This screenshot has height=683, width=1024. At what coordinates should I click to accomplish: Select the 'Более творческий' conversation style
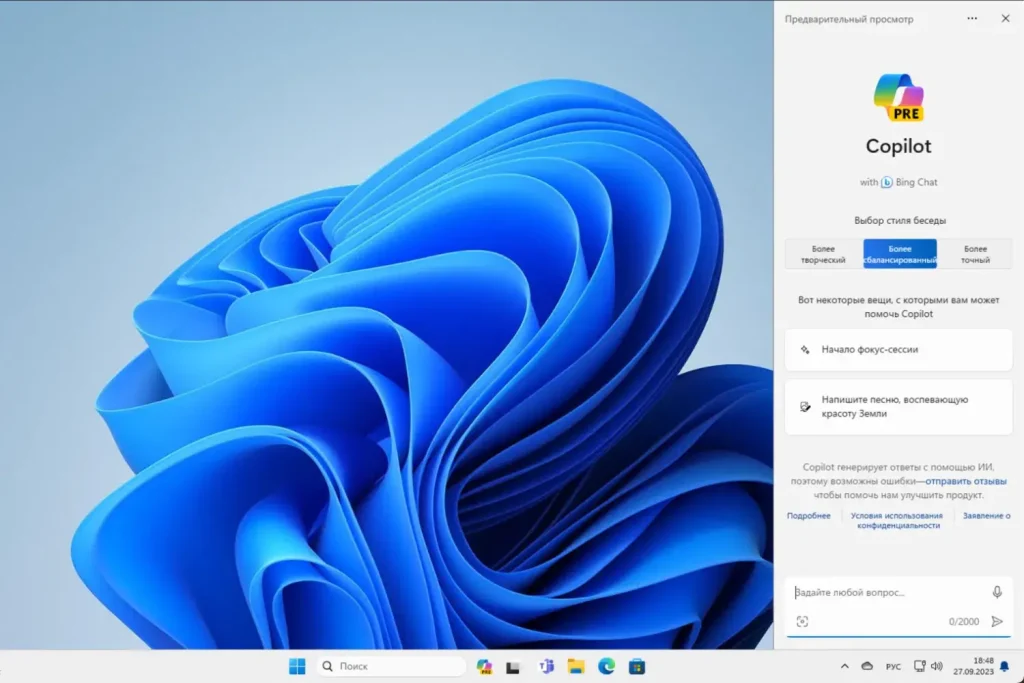[x=824, y=254]
